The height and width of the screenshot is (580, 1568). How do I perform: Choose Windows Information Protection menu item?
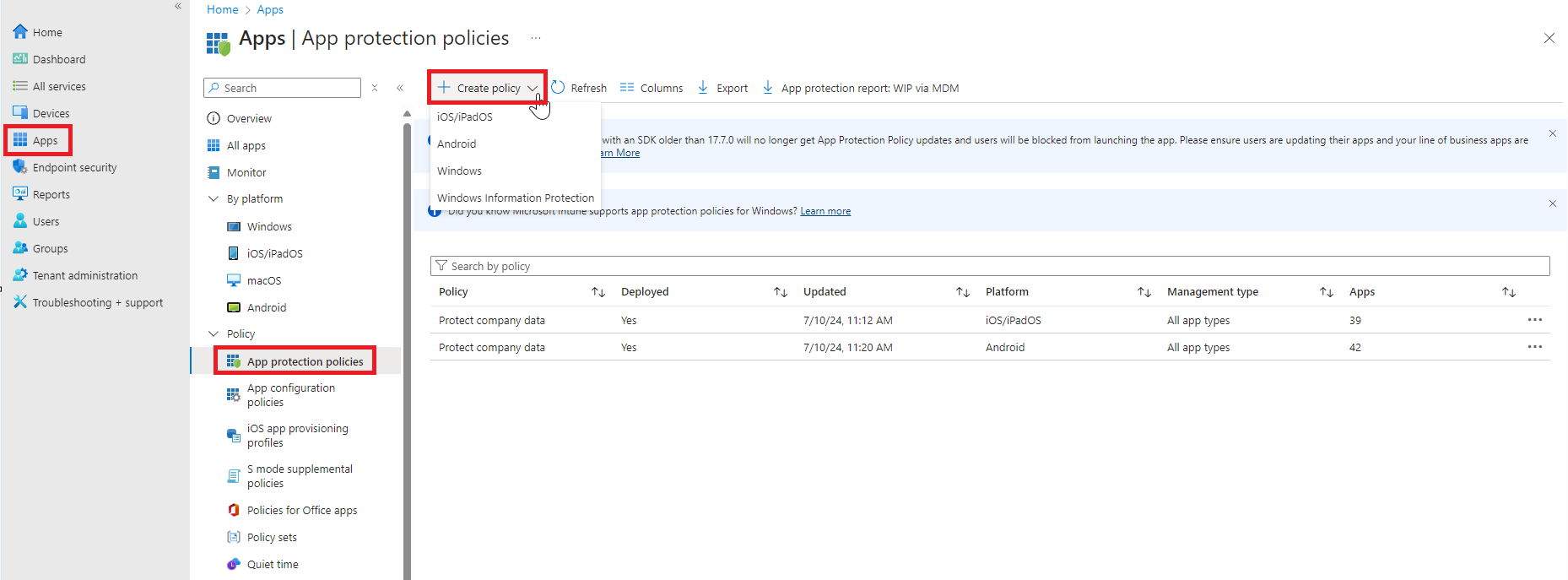(515, 198)
